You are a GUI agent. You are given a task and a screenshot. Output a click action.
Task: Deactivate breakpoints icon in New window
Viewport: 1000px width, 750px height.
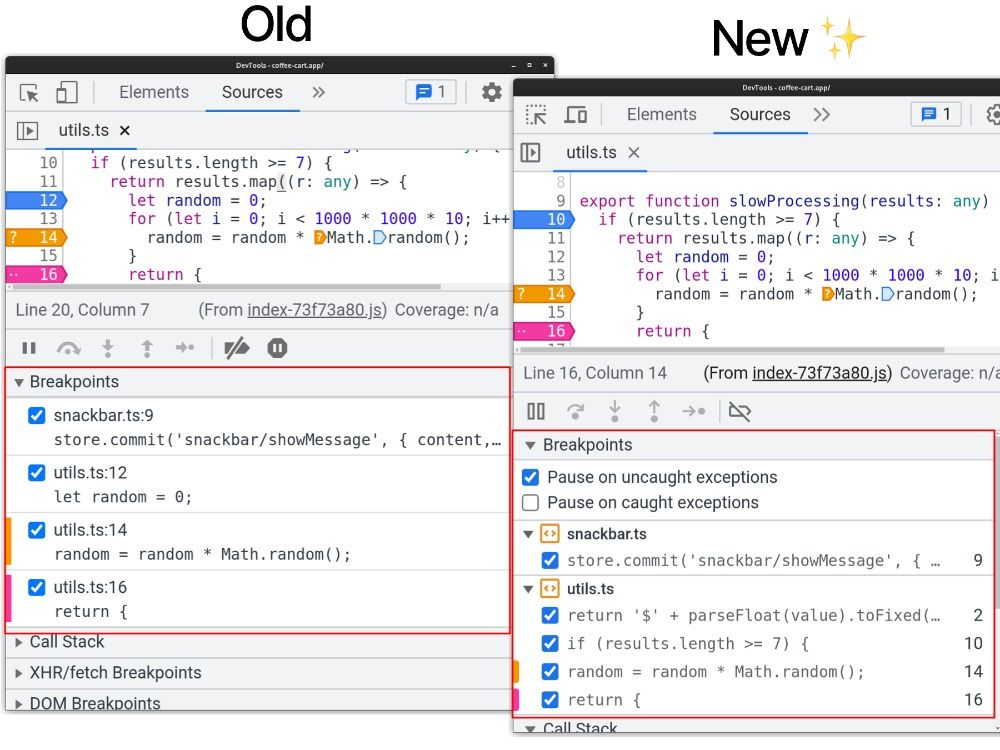click(740, 412)
